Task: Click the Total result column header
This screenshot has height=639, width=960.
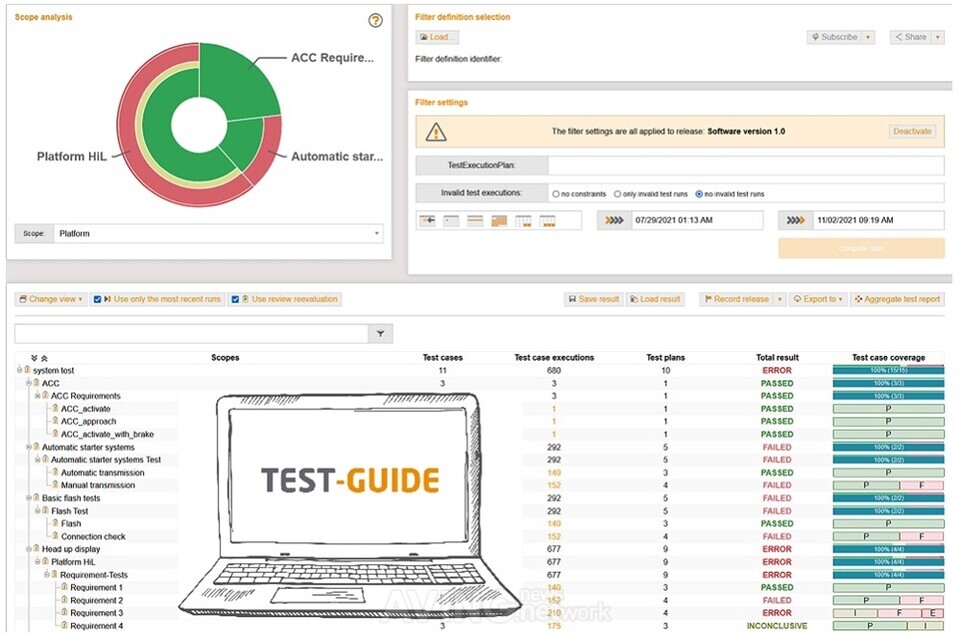Action: point(777,357)
